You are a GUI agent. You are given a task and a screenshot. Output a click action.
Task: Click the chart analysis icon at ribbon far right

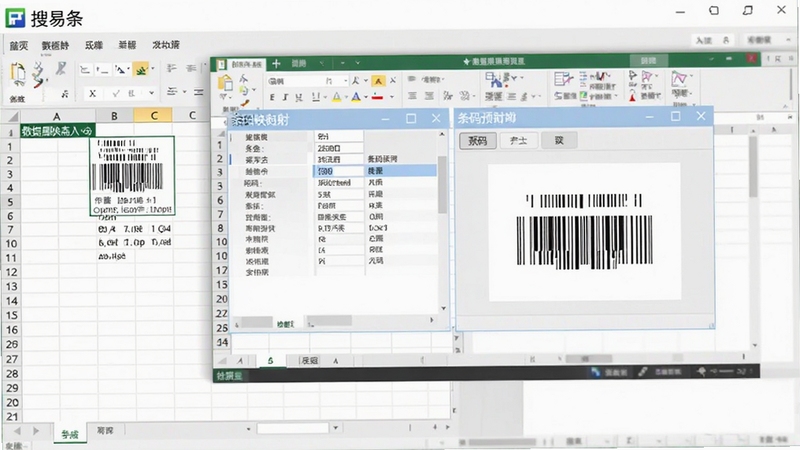click(679, 79)
